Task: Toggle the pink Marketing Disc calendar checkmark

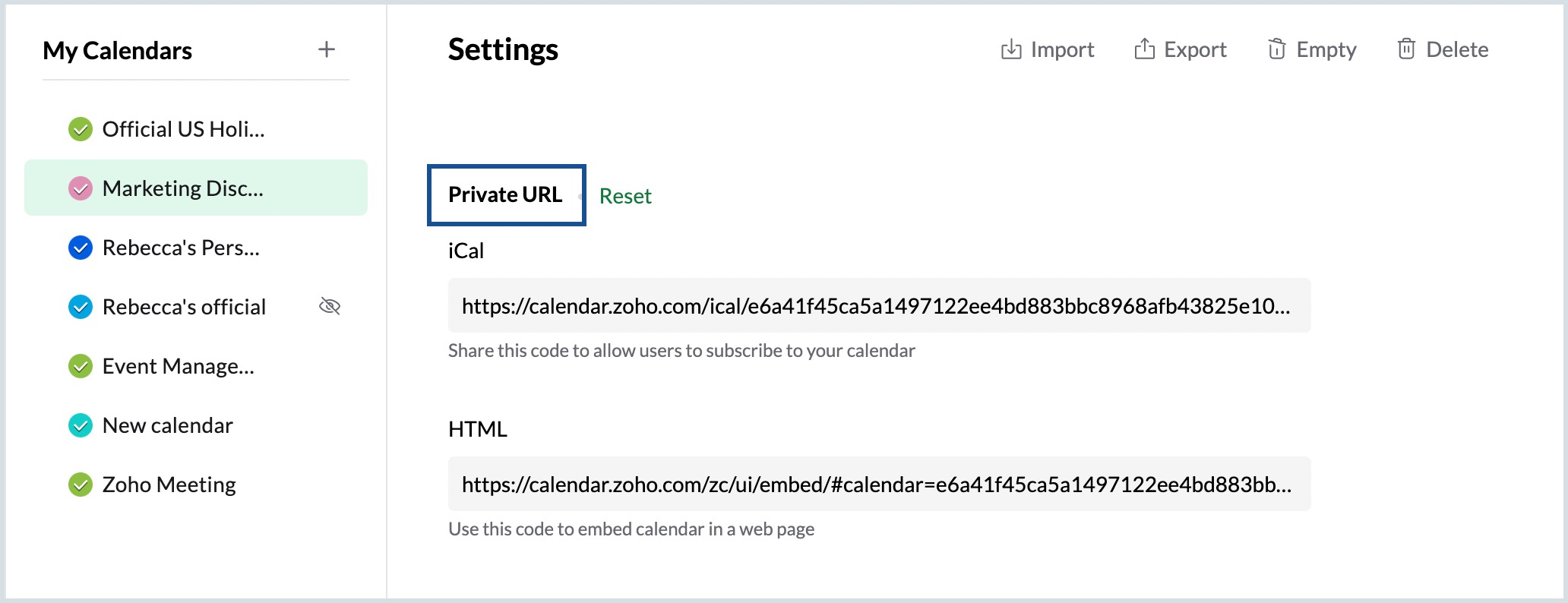Action: (81, 188)
